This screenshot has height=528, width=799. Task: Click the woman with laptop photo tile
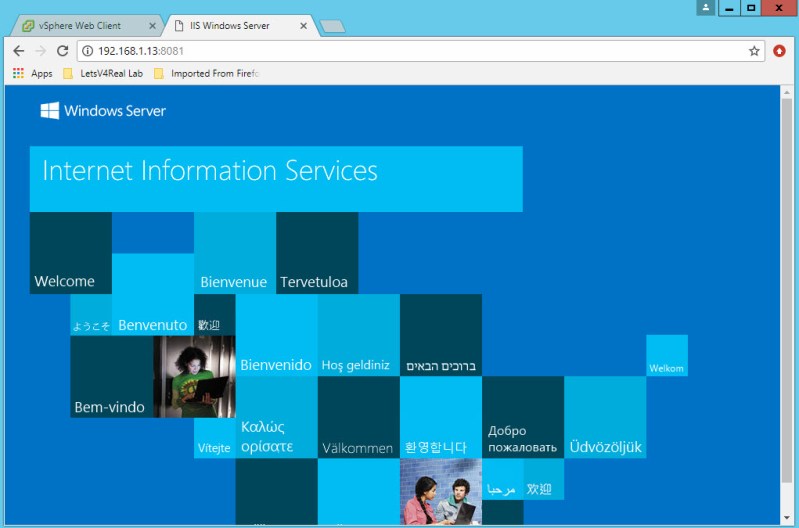click(194, 376)
